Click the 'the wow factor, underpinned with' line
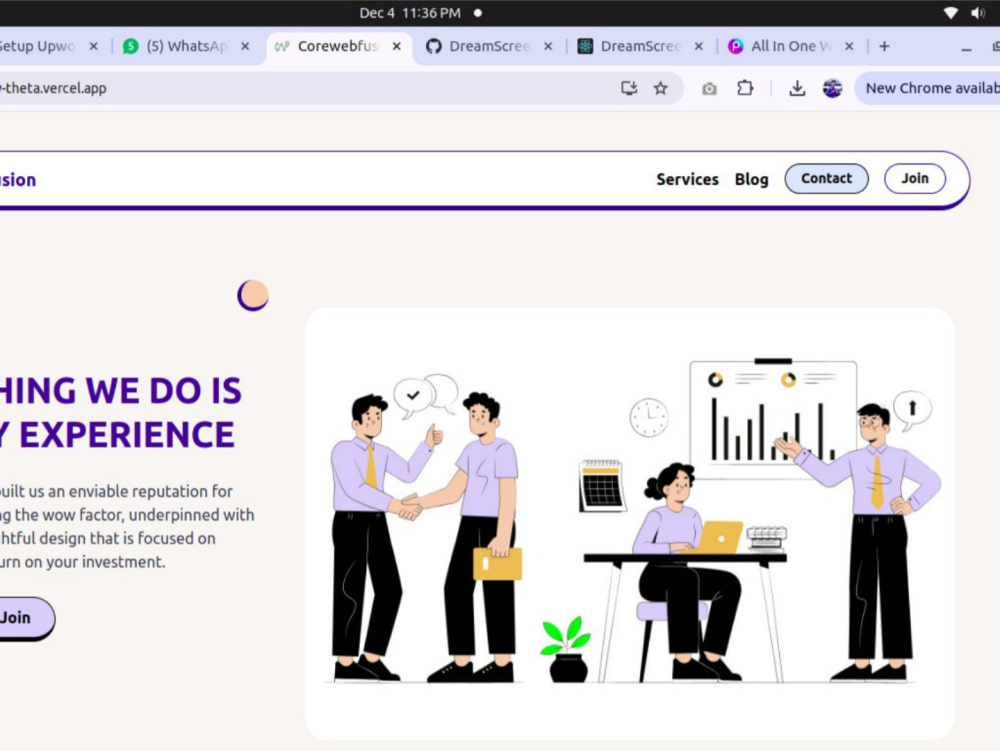The height and width of the screenshot is (751, 1000). 127,515
